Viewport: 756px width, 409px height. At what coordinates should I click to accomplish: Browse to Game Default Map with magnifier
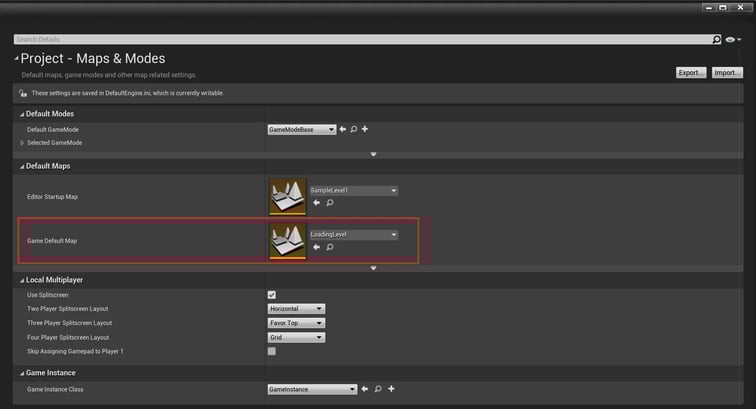pos(330,247)
